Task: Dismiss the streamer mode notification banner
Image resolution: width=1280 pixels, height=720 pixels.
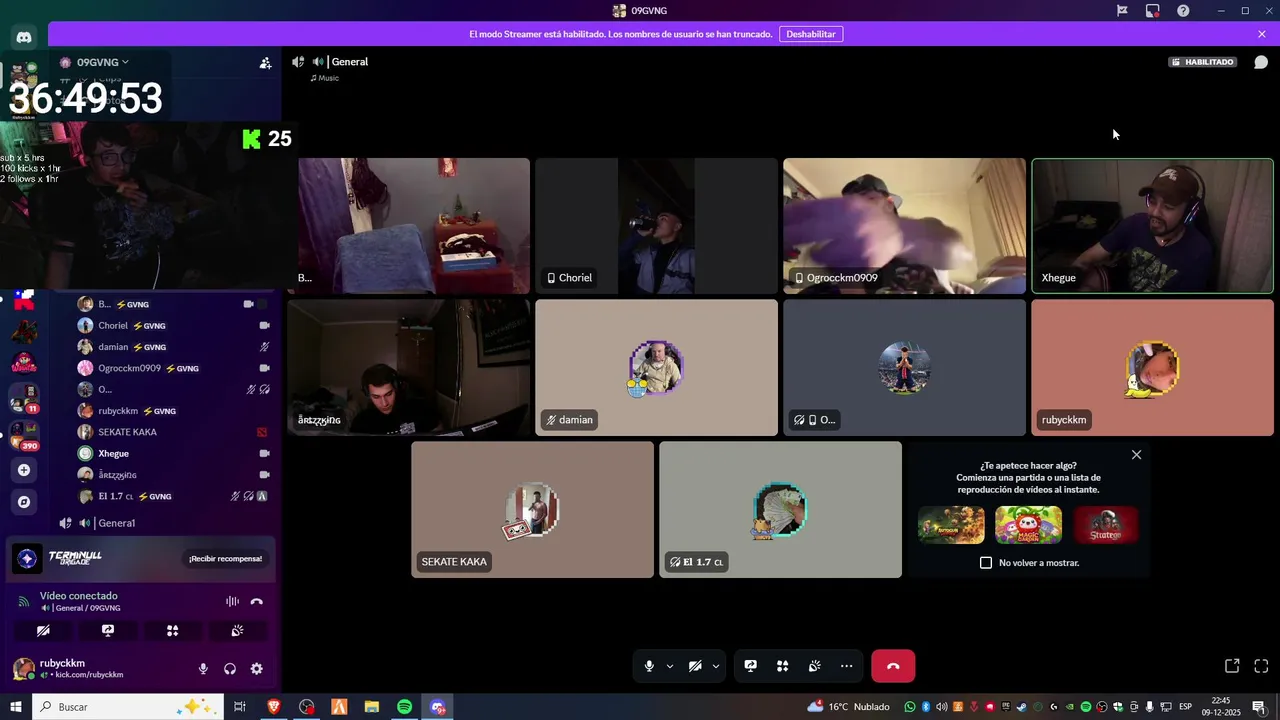Action: coord(1262,34)
